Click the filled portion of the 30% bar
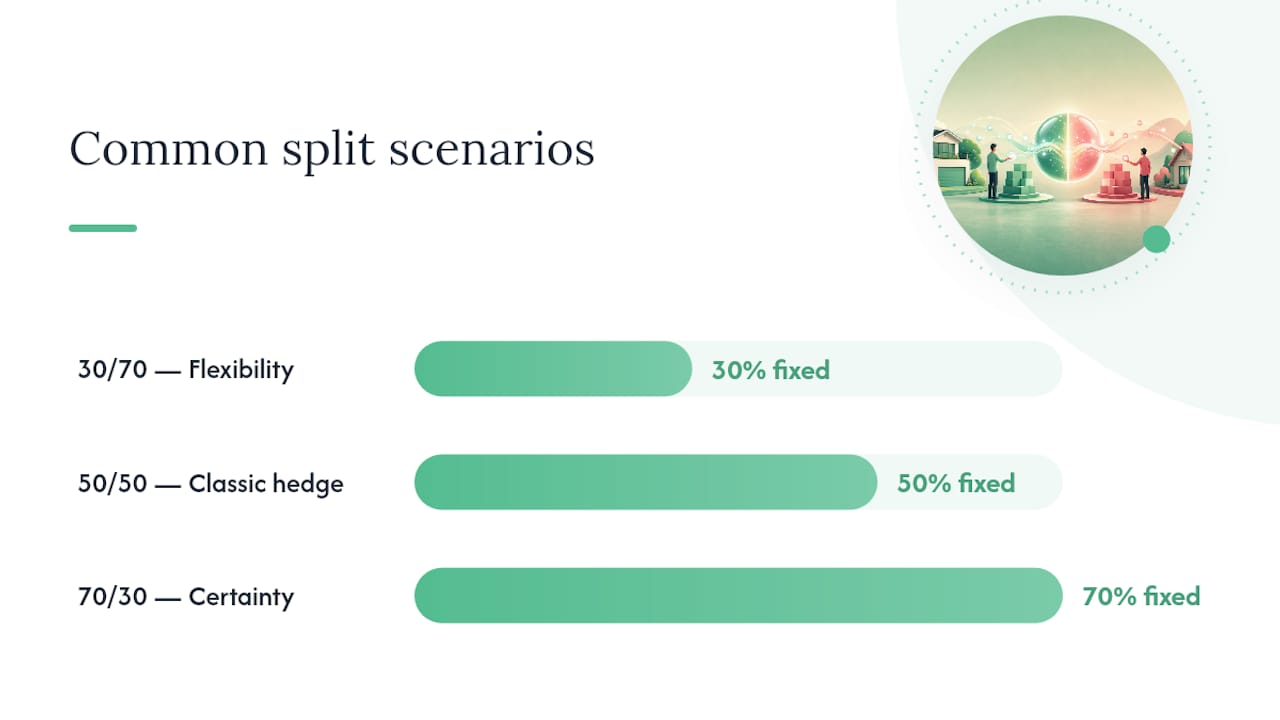This screenshot has height=720, width=1280. 553,369
